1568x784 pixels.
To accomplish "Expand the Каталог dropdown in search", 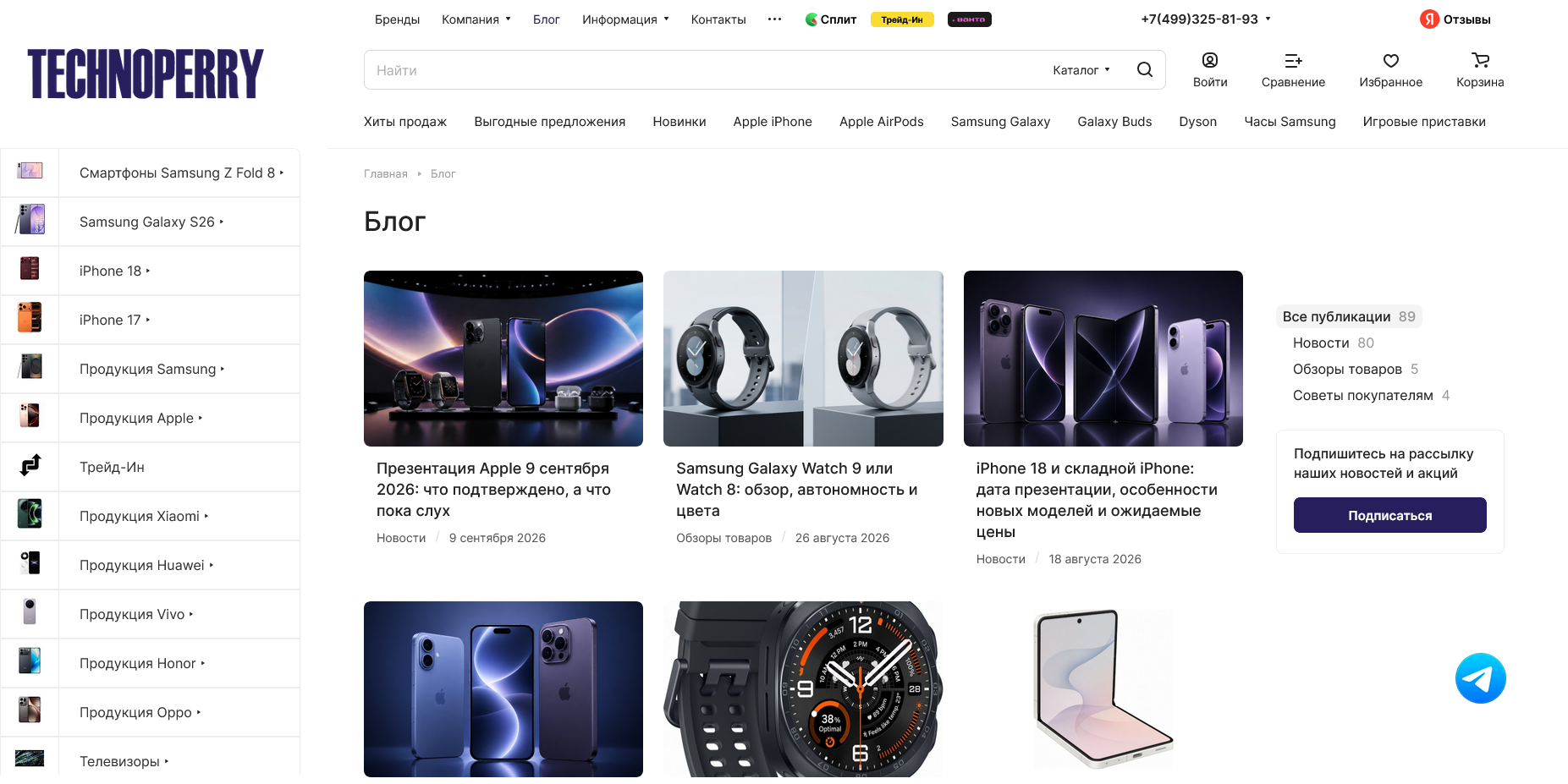I will pyautogui.click(x=1081, y=70).
